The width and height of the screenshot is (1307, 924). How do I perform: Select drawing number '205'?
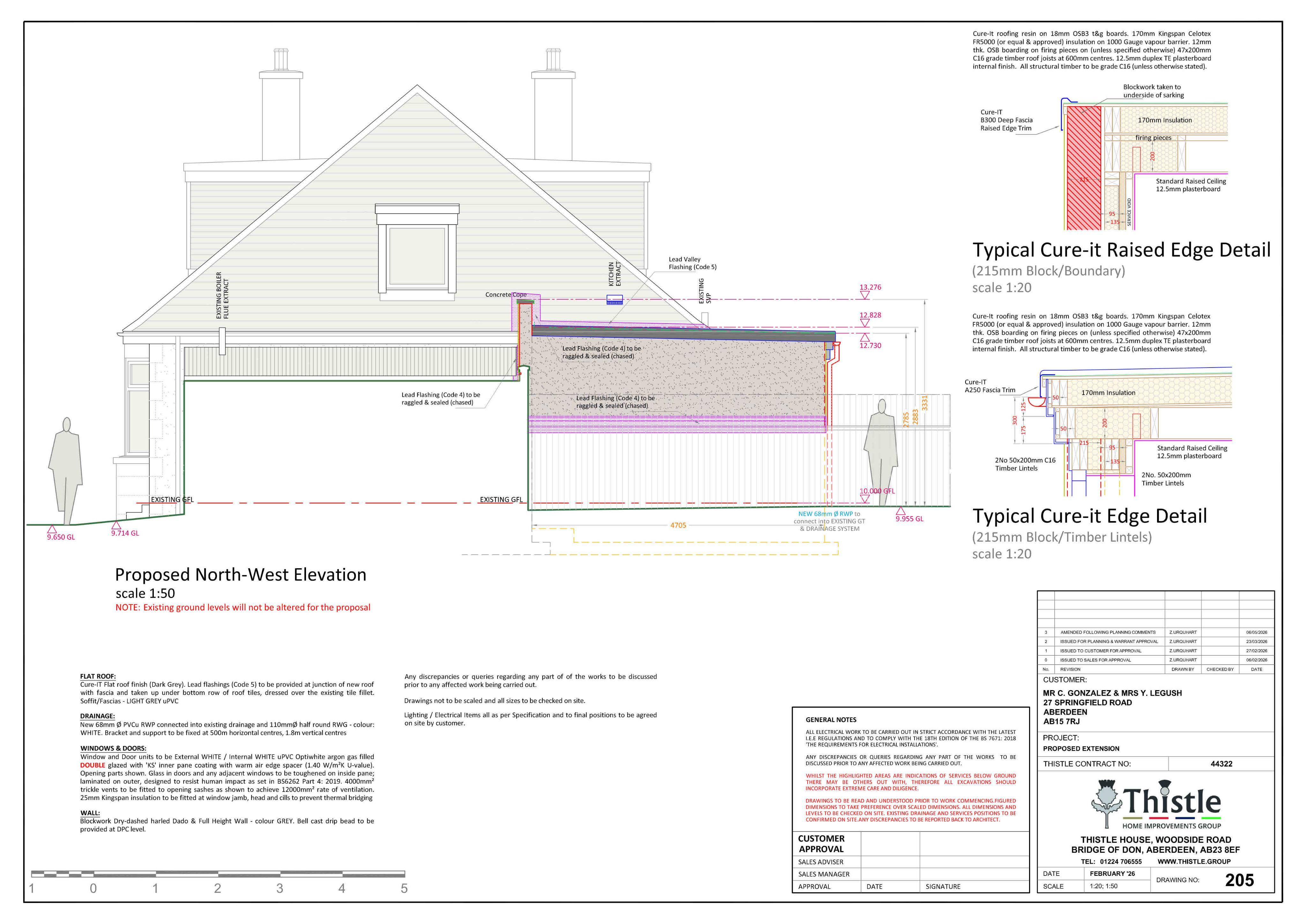pos(1239,880)
